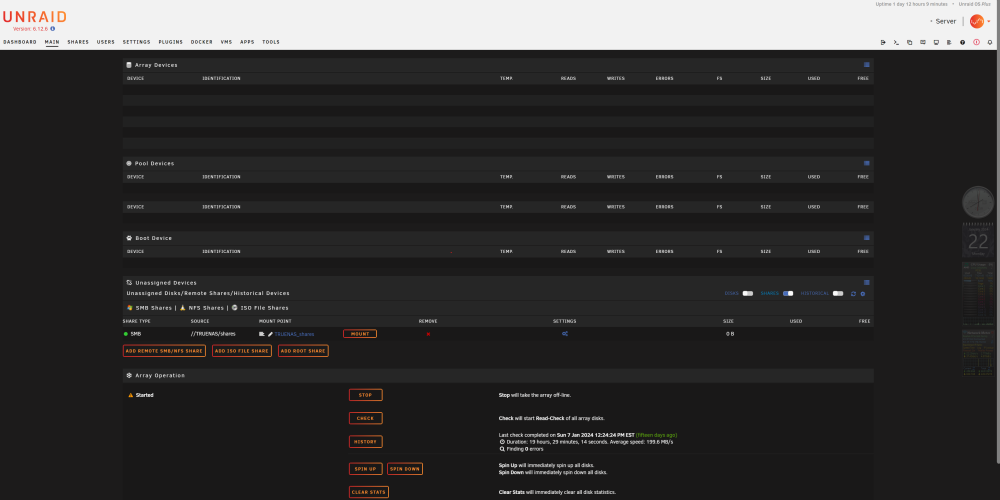Refresh Unassigned Devices with the refresh icon

pos(853,293)
